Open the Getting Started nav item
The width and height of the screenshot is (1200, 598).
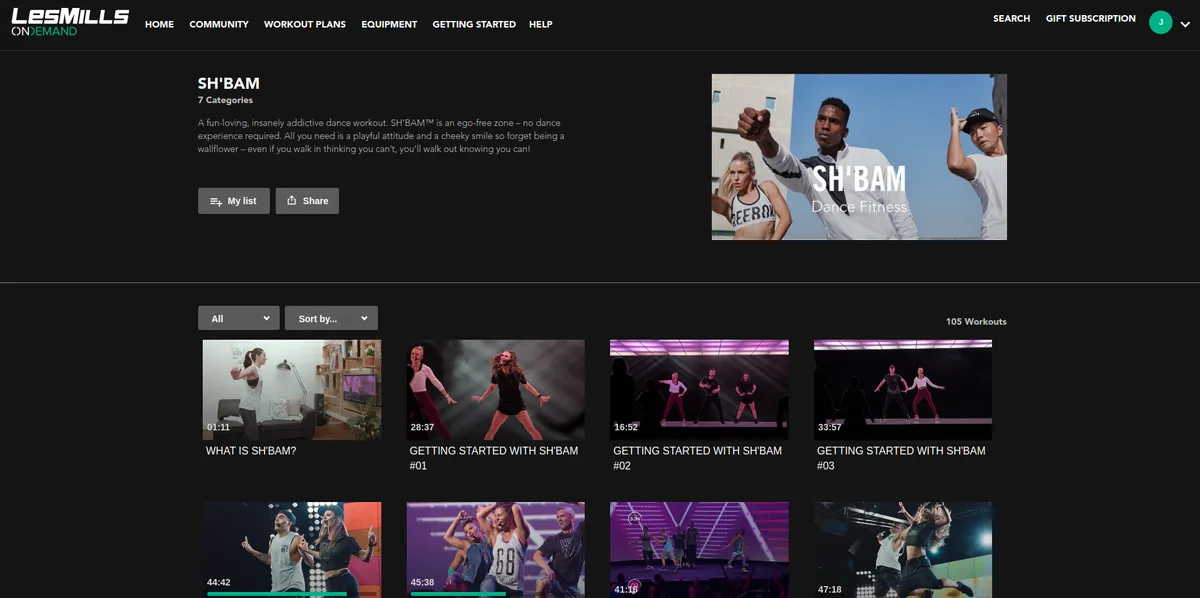tap(474, 24)
